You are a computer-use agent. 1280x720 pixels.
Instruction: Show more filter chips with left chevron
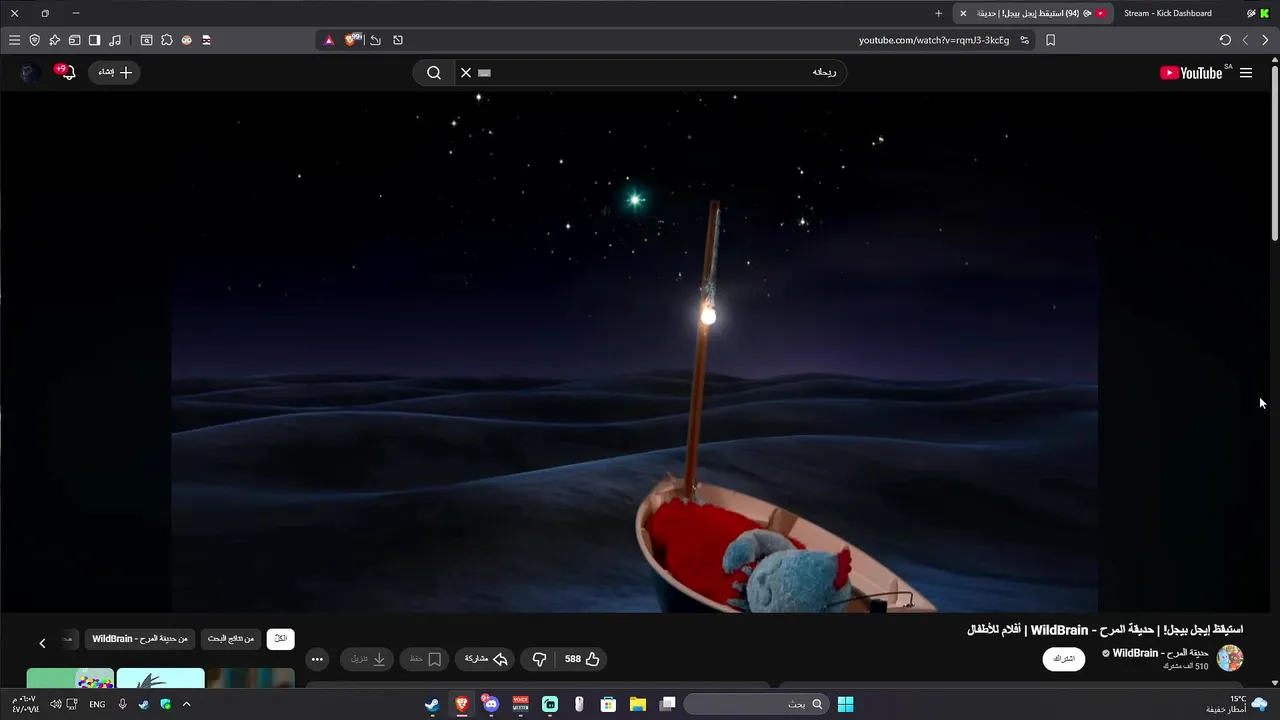coord(42,643)
